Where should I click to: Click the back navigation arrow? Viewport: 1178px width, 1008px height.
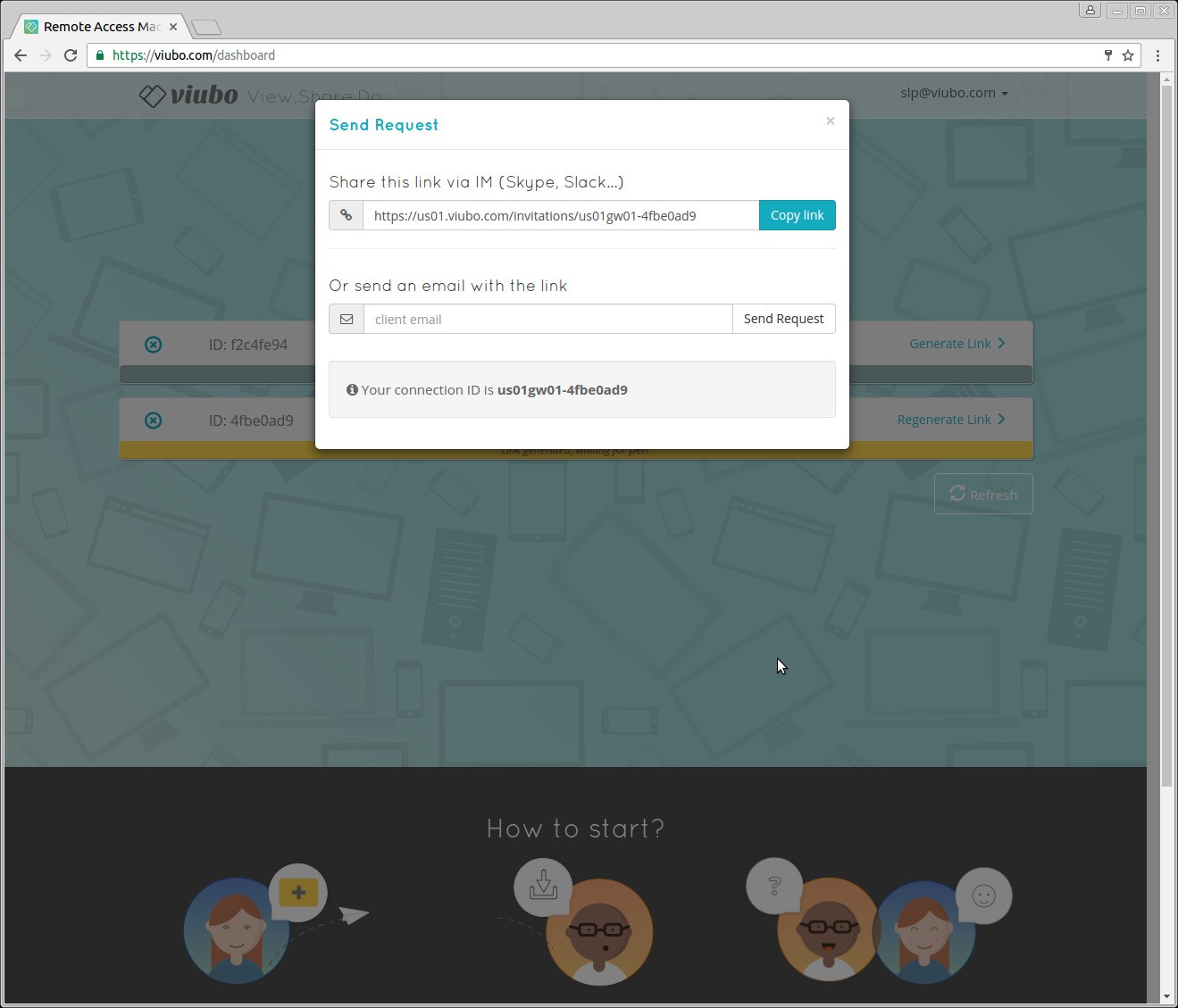click(x=21, y=55)
